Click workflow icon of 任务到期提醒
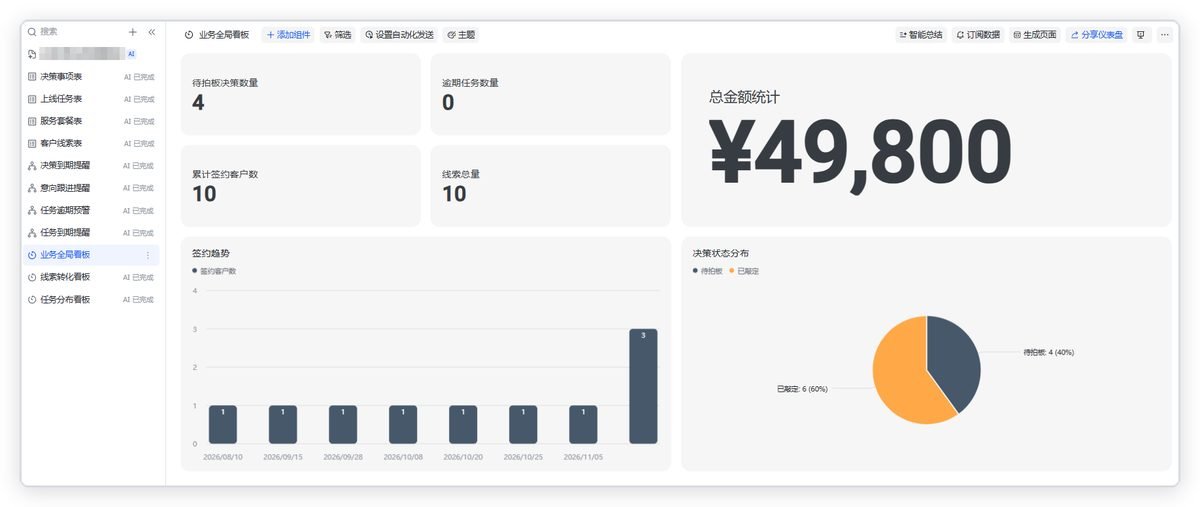The image size is (1200, 507). [x=32, y=232]
